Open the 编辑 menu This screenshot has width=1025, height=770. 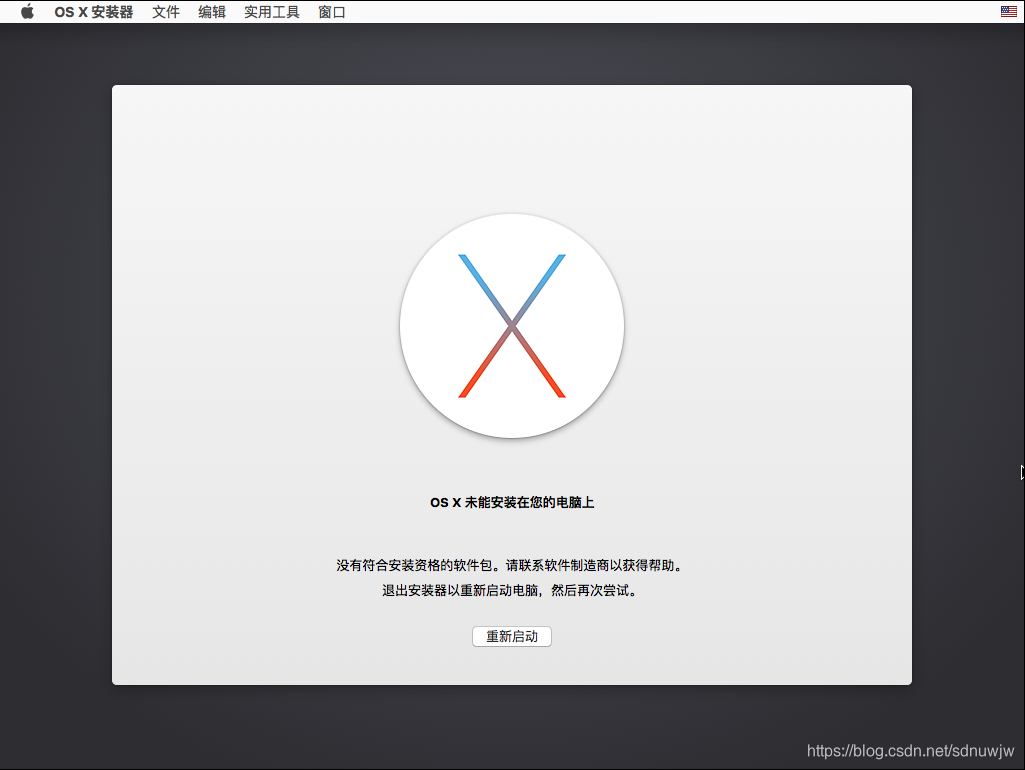[212, 12]
